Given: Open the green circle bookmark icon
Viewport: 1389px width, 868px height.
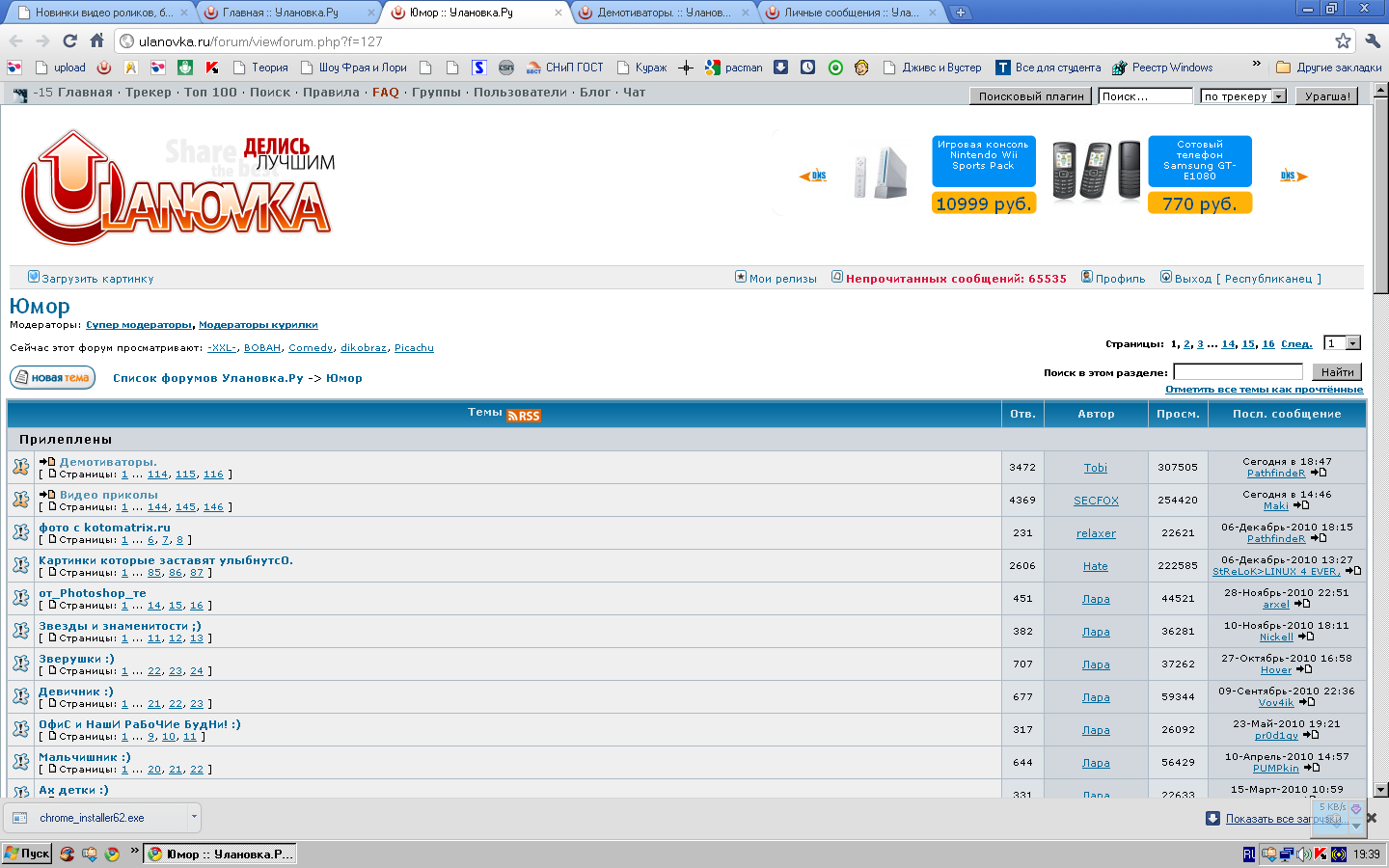Looking at the screenshot, I should pos(835,68).
